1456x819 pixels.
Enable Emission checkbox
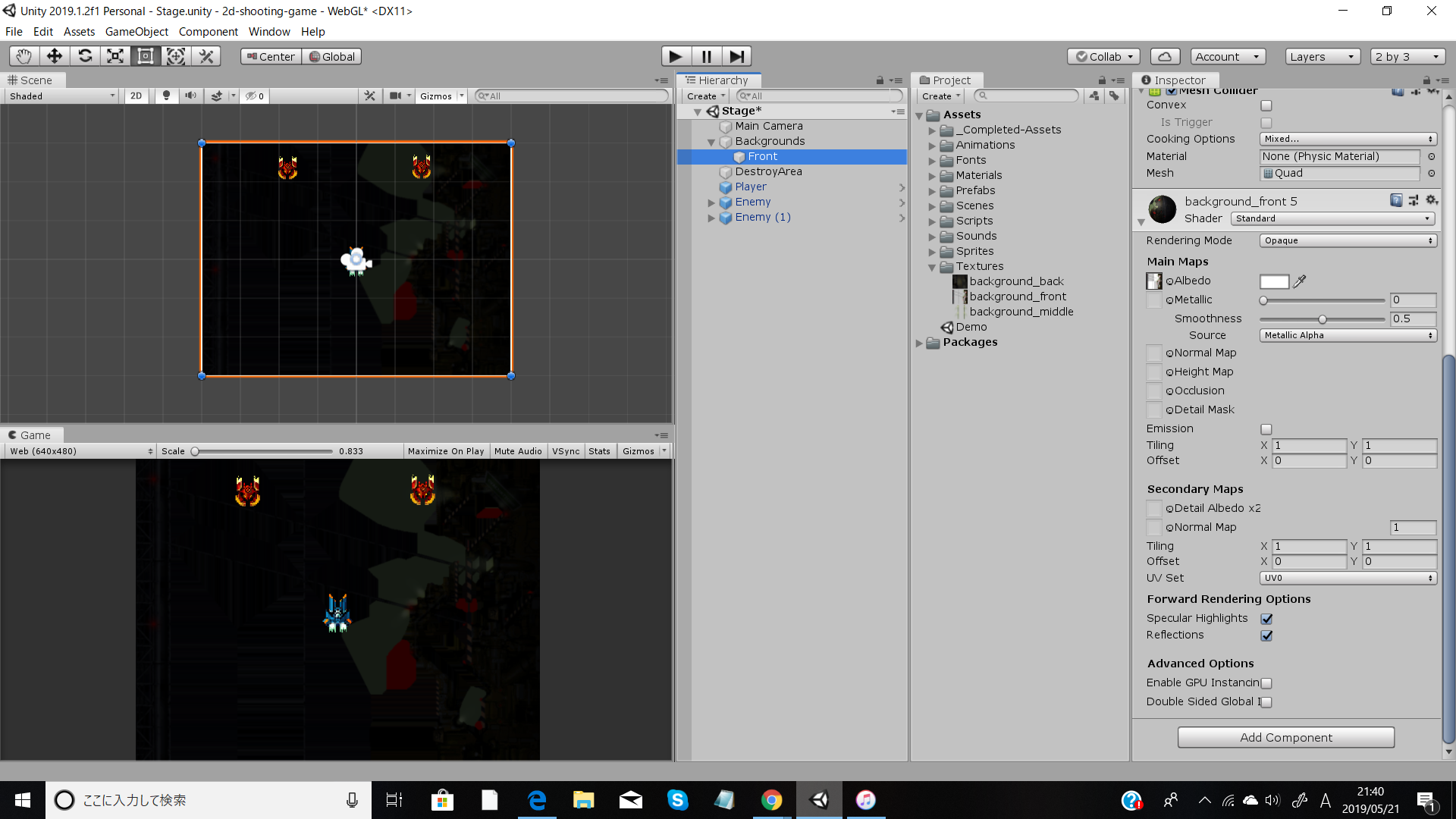[x=1266, y=429]
